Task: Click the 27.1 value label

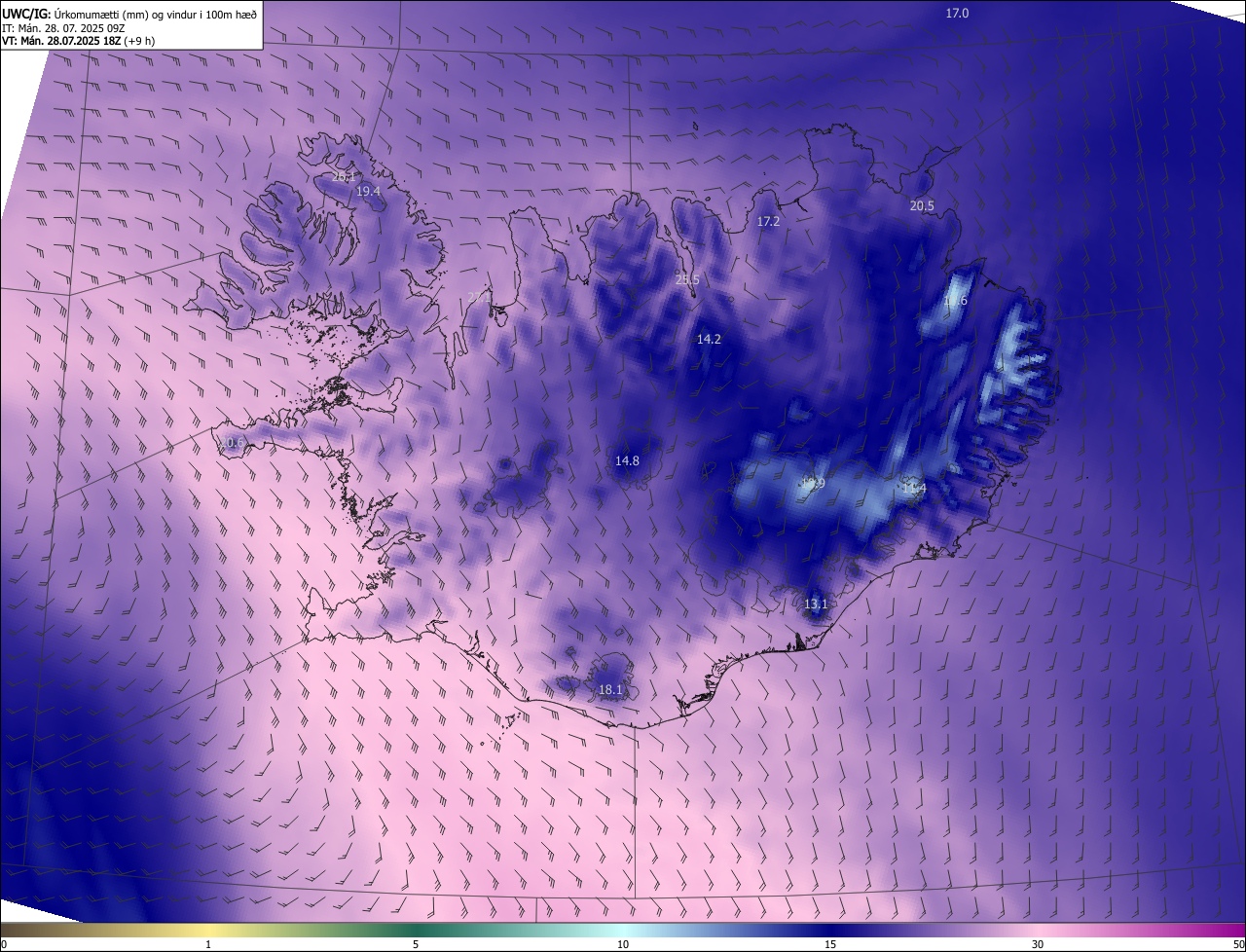Action: 479,297
